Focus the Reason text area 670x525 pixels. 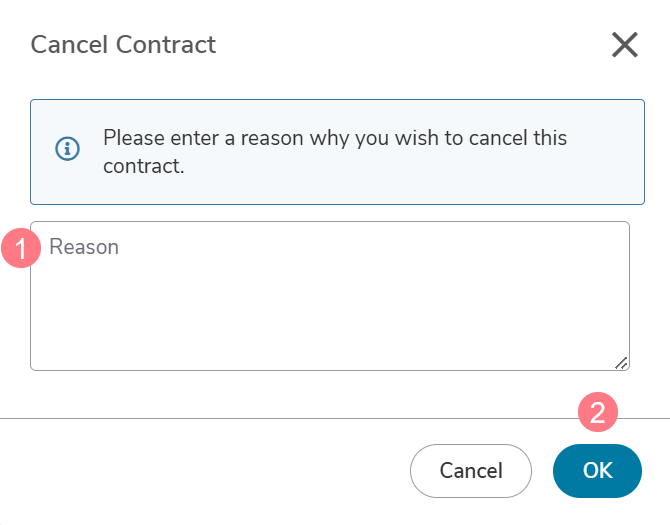pos(329,296)
